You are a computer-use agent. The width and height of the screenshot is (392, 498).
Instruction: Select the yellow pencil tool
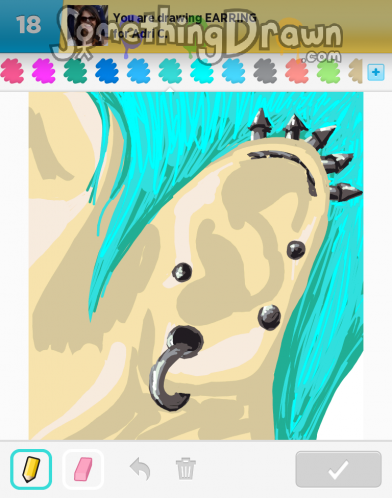[x=31, y=469]
